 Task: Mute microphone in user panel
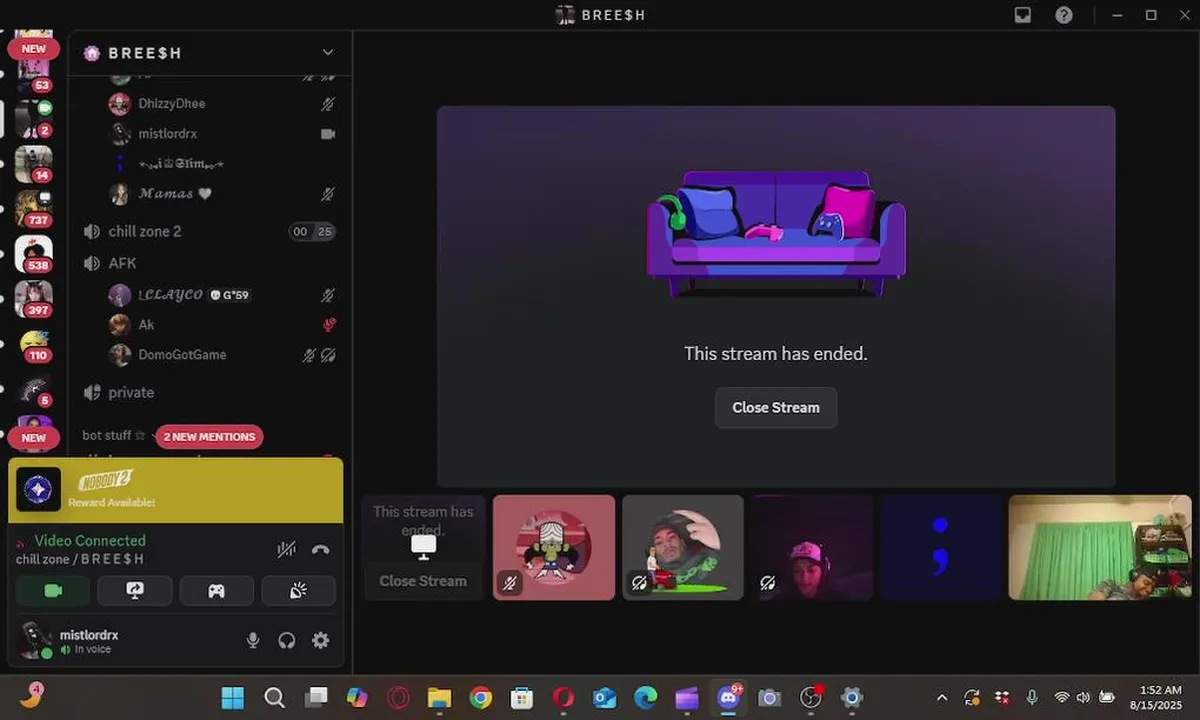click(x=253, y=640)
